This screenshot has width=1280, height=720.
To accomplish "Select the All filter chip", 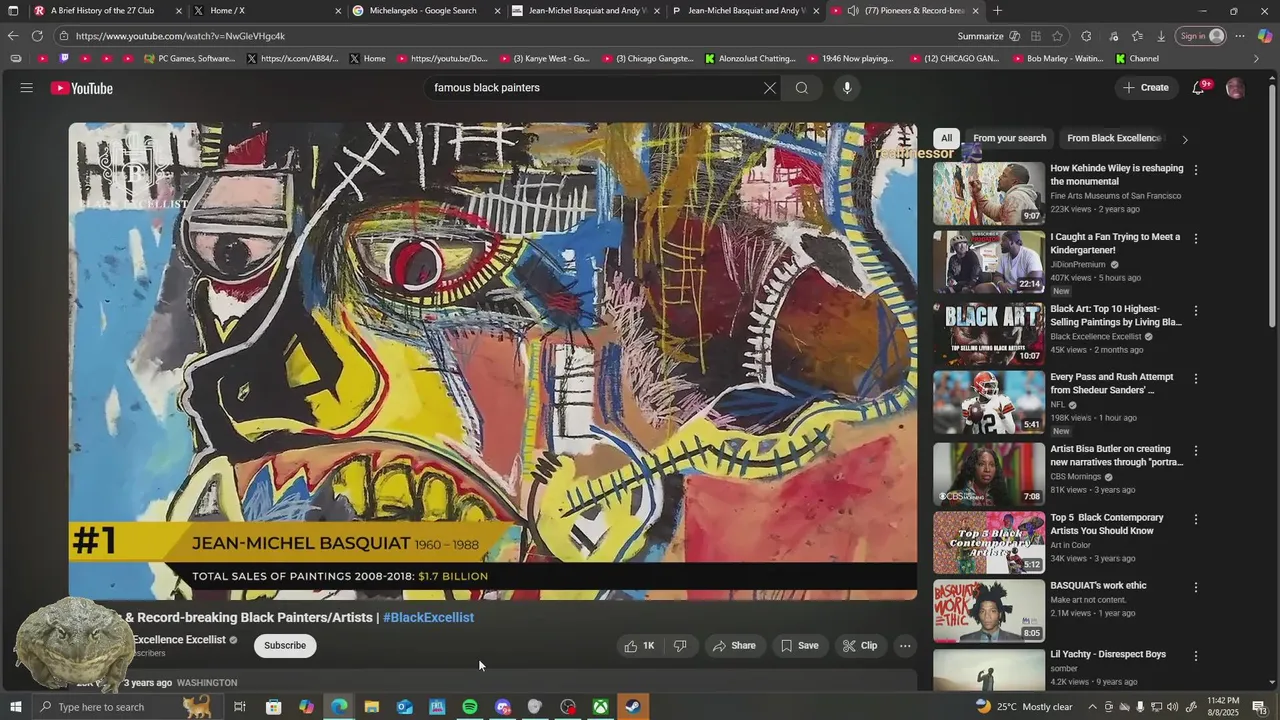I will pos(946,138).
